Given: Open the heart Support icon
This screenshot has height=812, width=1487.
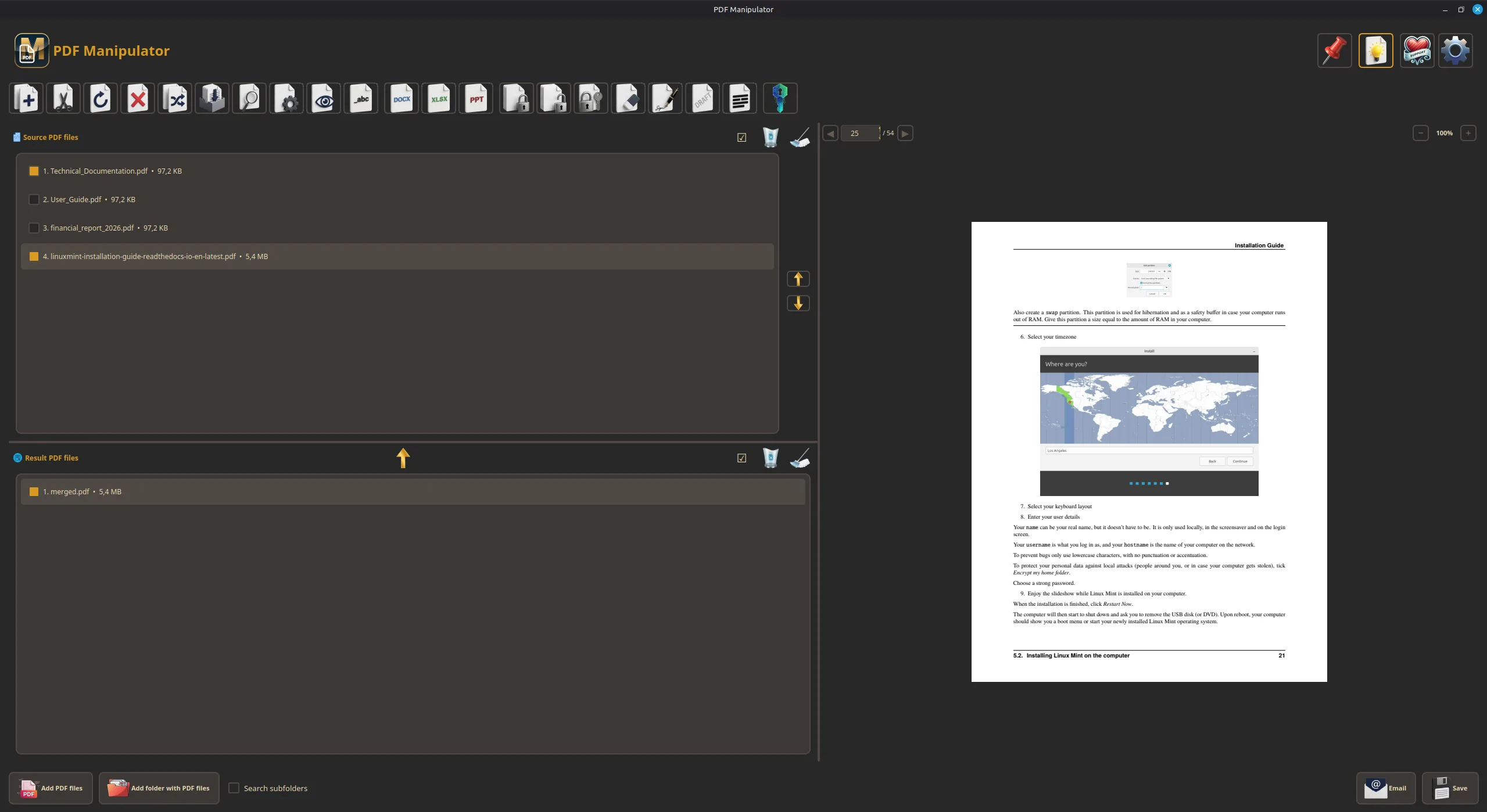Looking at the screenshot, I should coord(1417,51).
